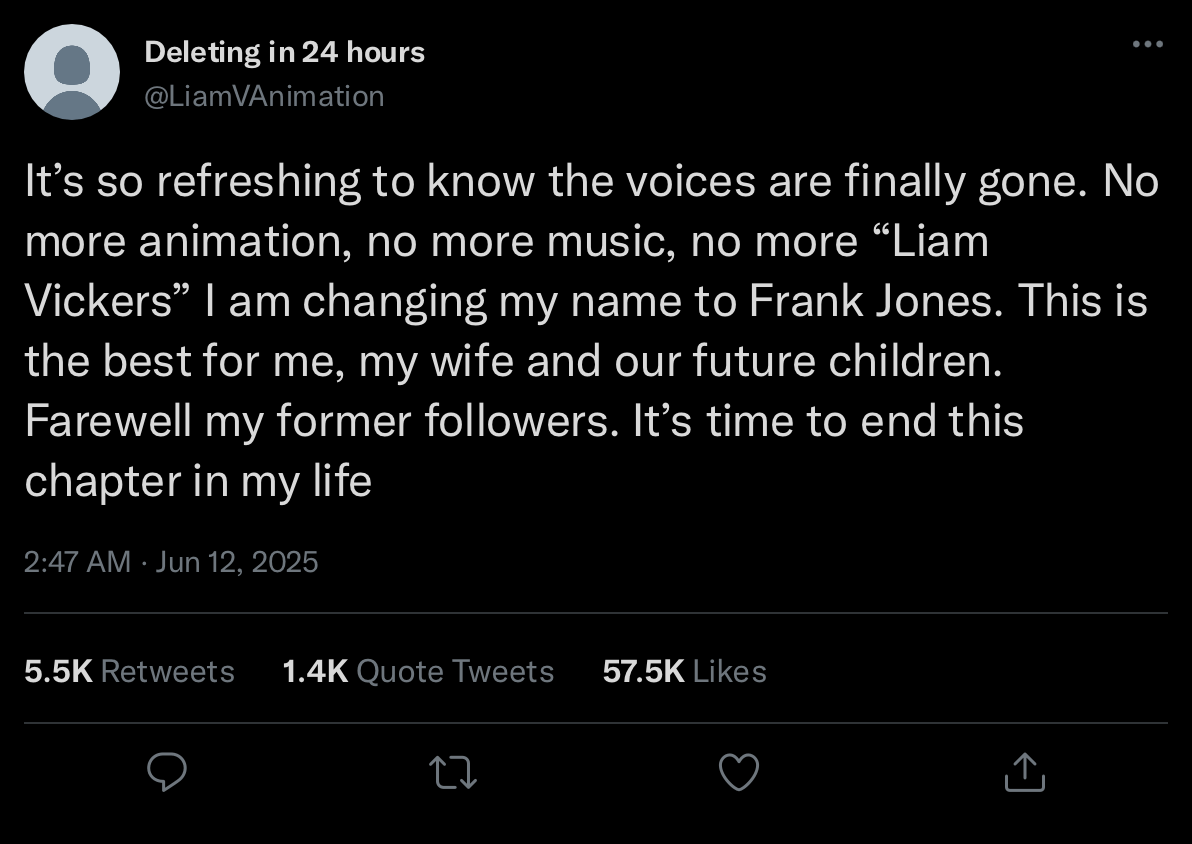View the list of 5.5K Retweets
This screenshot has width=1192, height=844.
coord(129,671)
